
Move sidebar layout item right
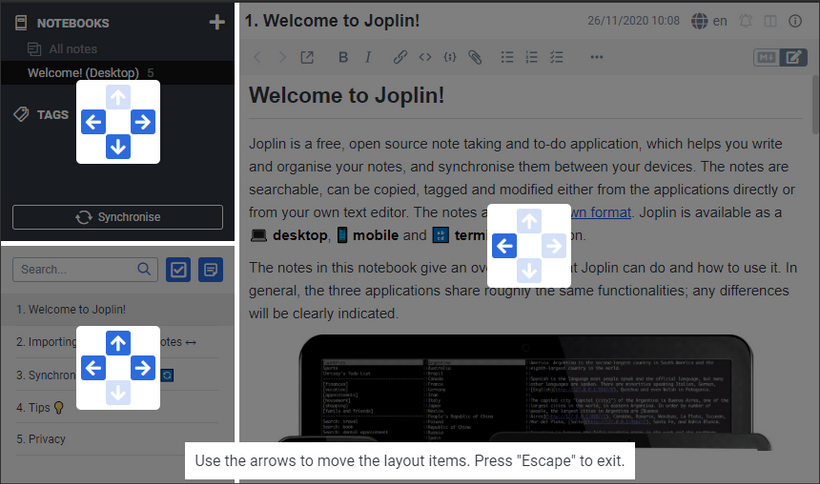(143, 122)
